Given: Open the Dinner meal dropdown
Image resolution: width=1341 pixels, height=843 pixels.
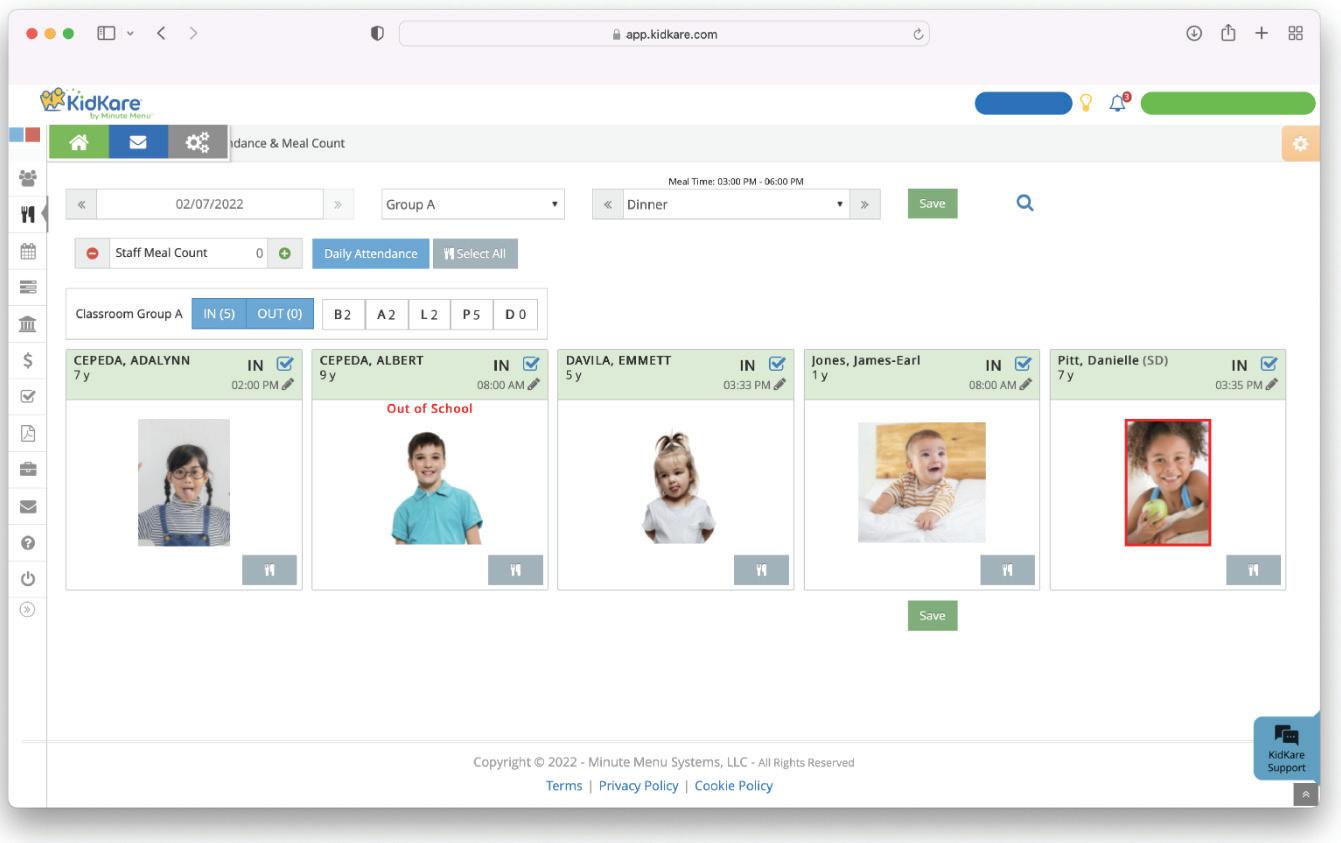Looking at the screenshot, I should coord(735,204).
